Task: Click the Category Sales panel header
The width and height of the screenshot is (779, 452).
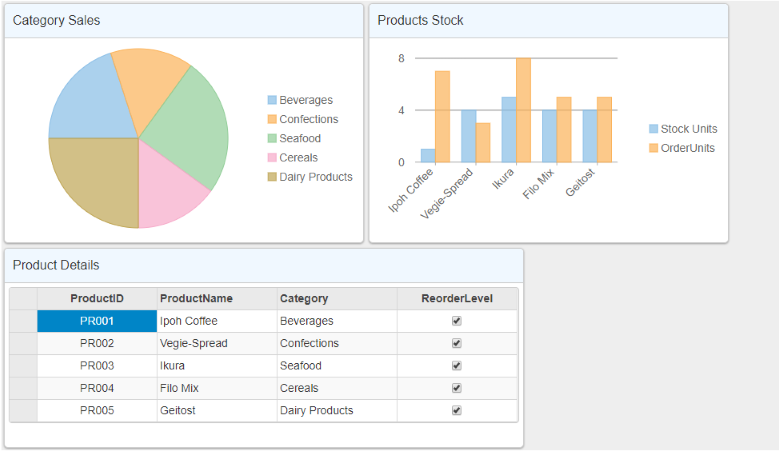Action: click(x=183, y=21)
